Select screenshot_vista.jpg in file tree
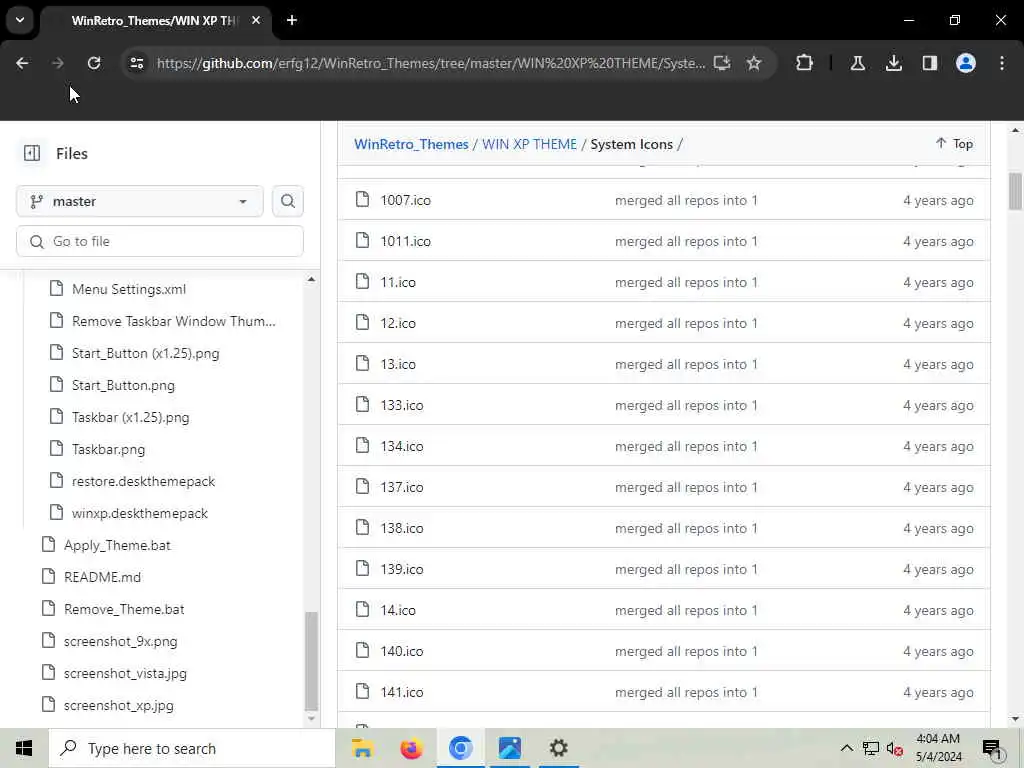1024x768 pixels. (x=125, y=673)
